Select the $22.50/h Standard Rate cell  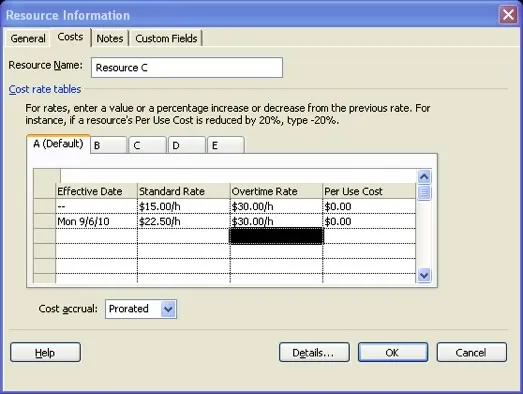pos(183,222)
